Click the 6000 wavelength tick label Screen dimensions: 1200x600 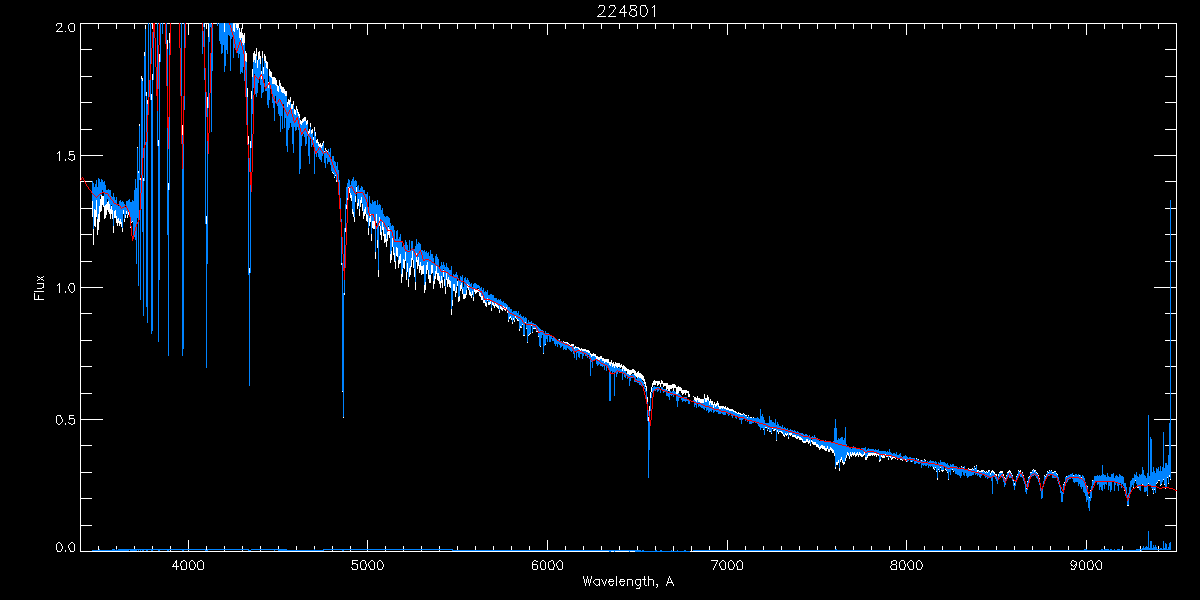point(547,565)
